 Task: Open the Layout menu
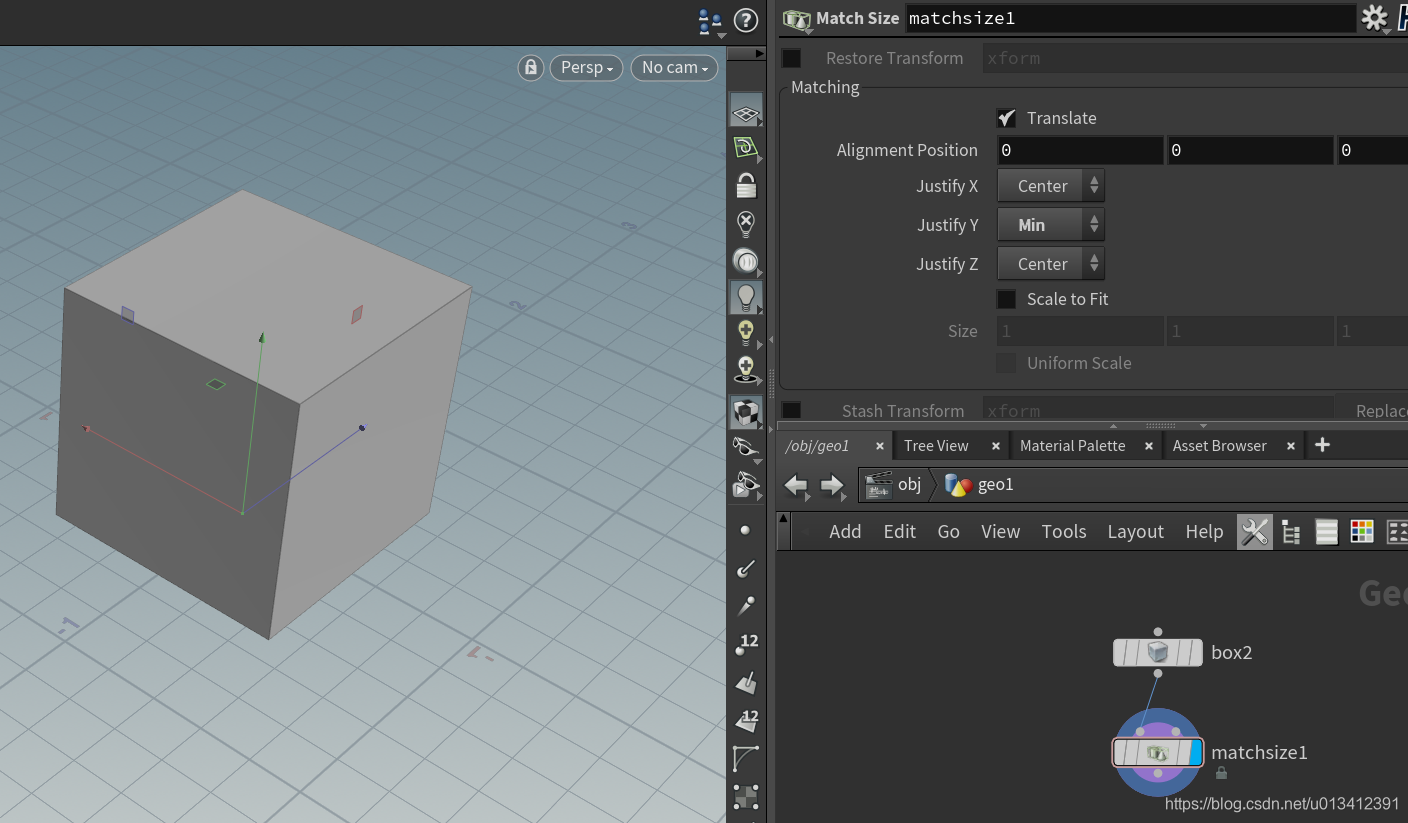pos(1135,532)
